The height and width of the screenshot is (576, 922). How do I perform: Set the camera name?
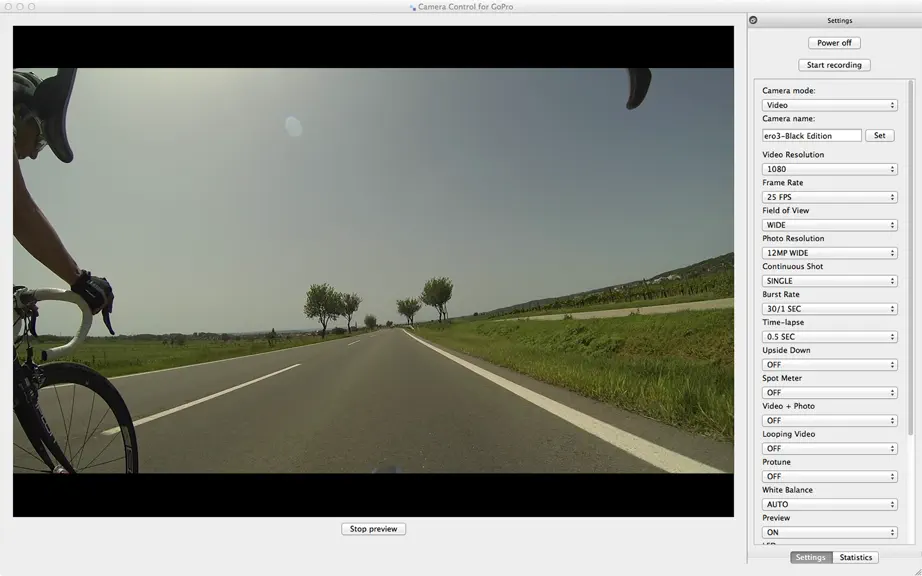pos(880,136)
